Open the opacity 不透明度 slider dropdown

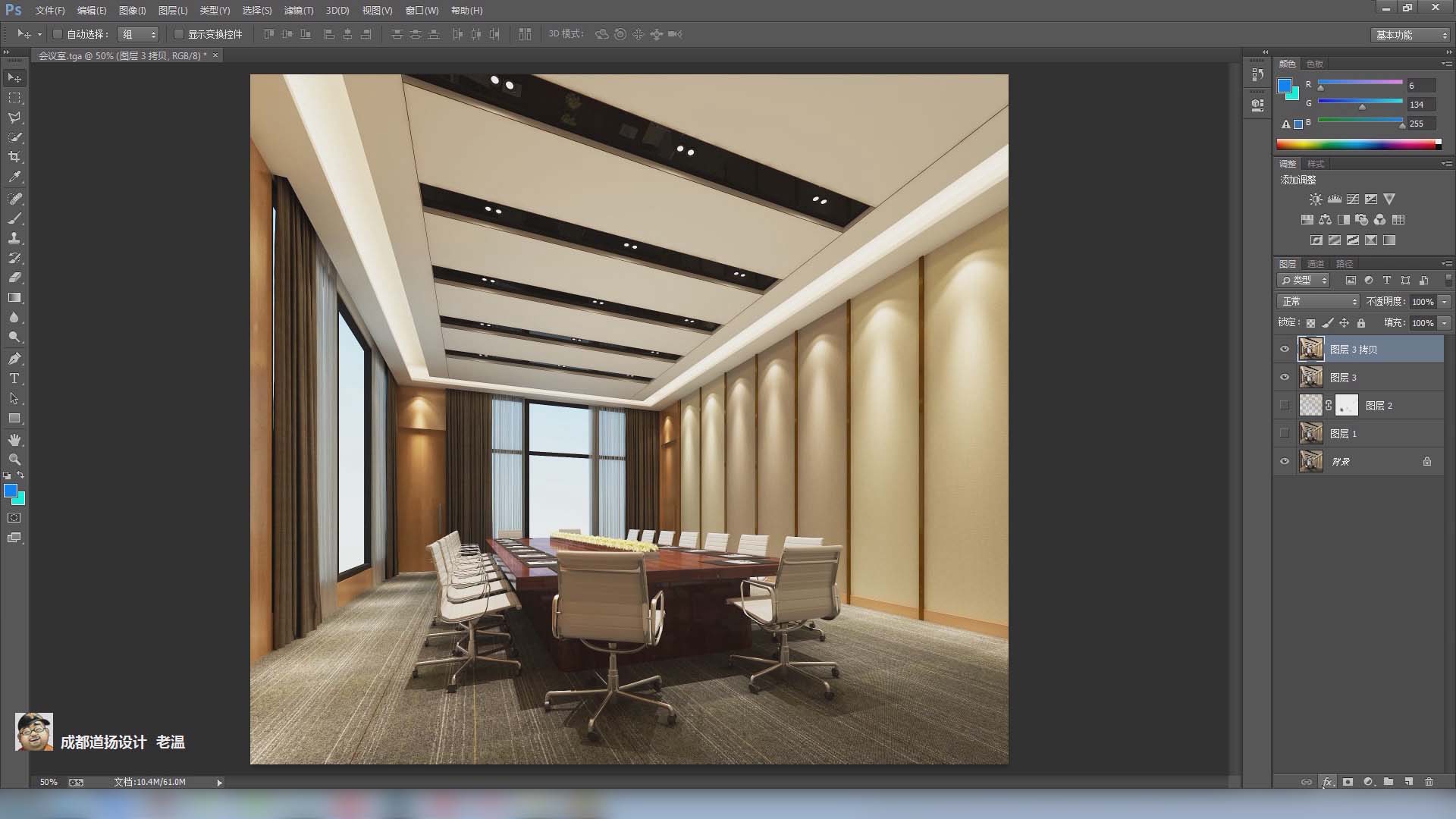(1445, 302)
